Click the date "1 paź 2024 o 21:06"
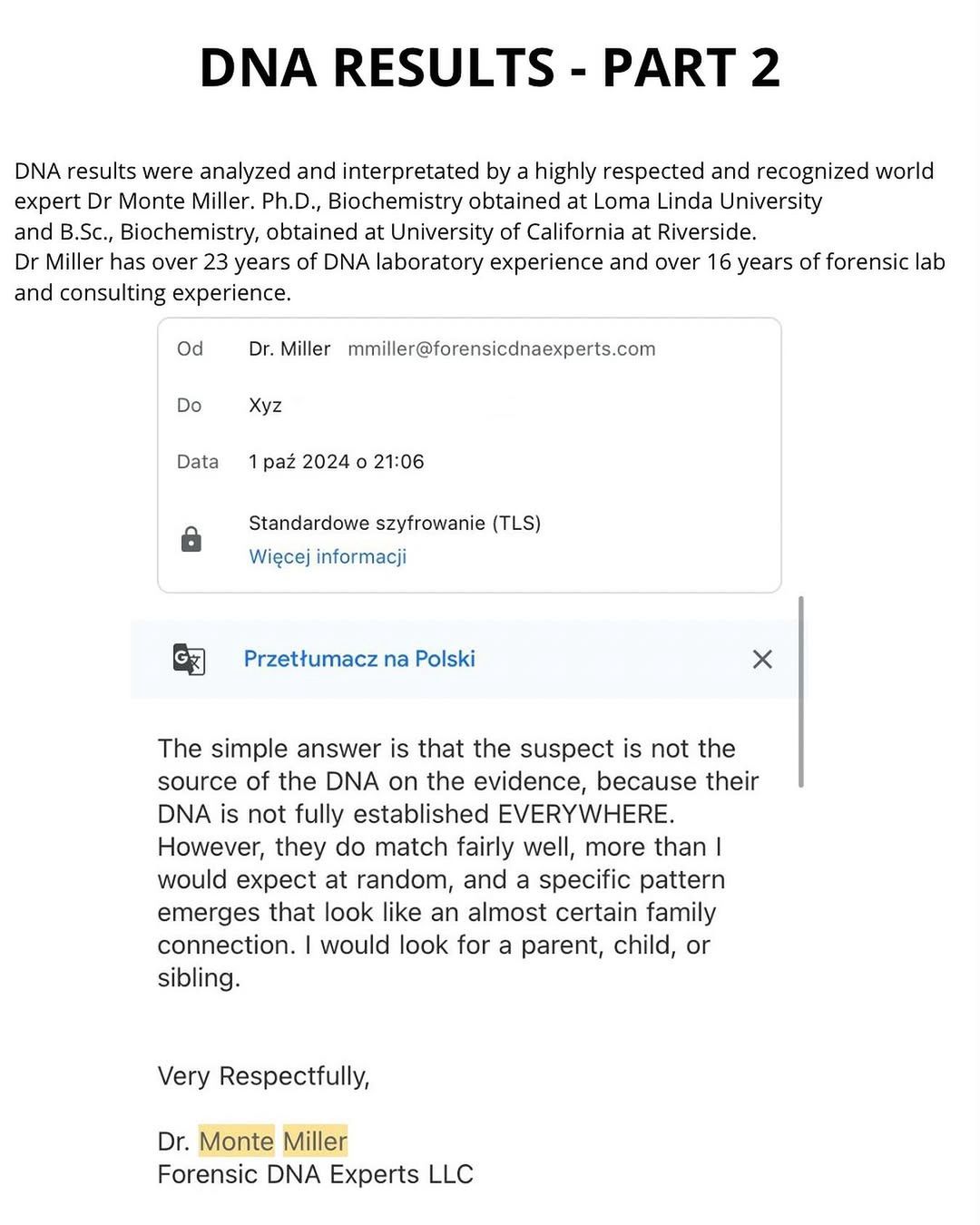 tap(336, 461)
